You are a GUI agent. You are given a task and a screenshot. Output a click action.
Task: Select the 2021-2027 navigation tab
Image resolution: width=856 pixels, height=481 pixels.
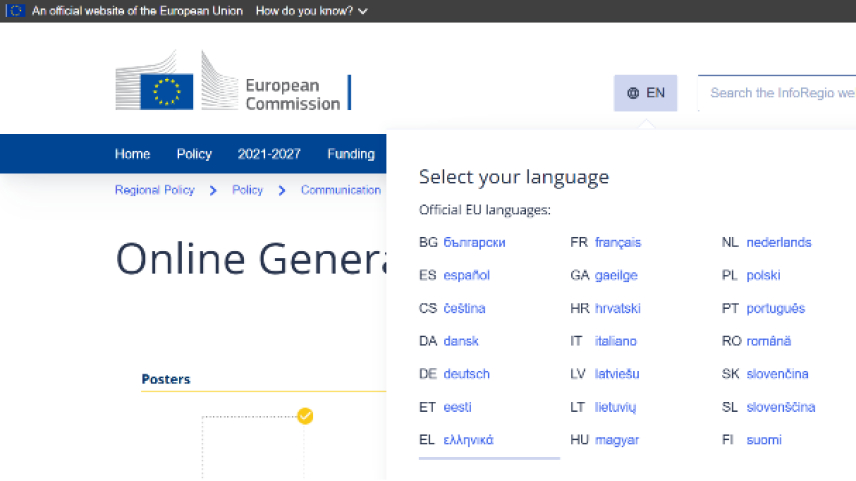pyautogui.click(x=269, y=154)
